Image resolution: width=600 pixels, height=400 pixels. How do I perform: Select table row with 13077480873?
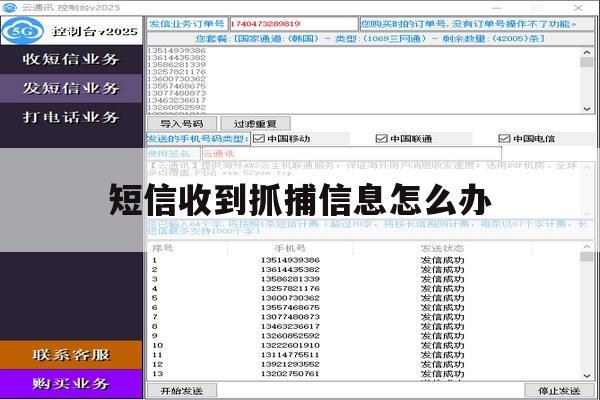[x=364, y=317]
